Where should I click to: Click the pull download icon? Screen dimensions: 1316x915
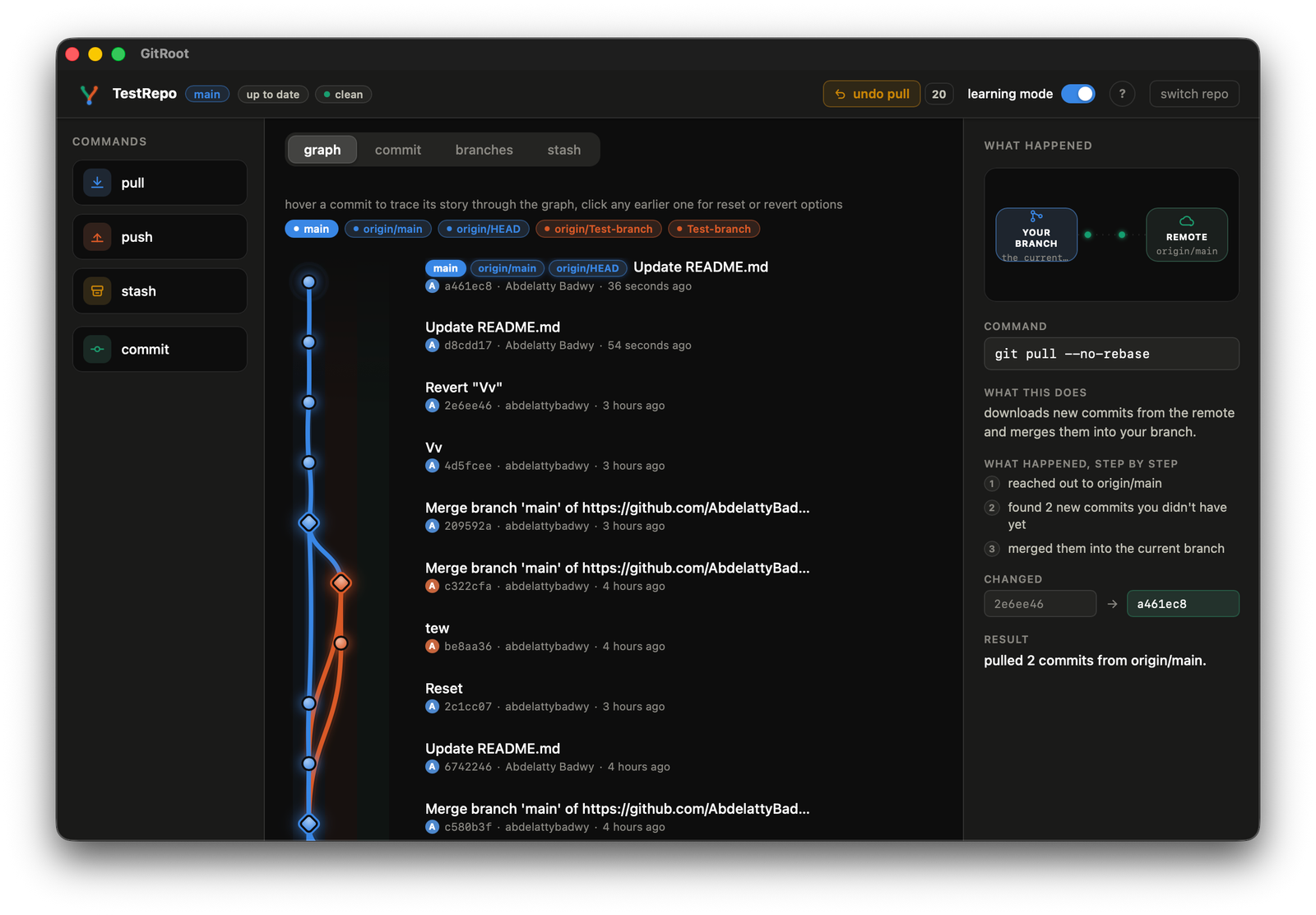tap(97, 183)
